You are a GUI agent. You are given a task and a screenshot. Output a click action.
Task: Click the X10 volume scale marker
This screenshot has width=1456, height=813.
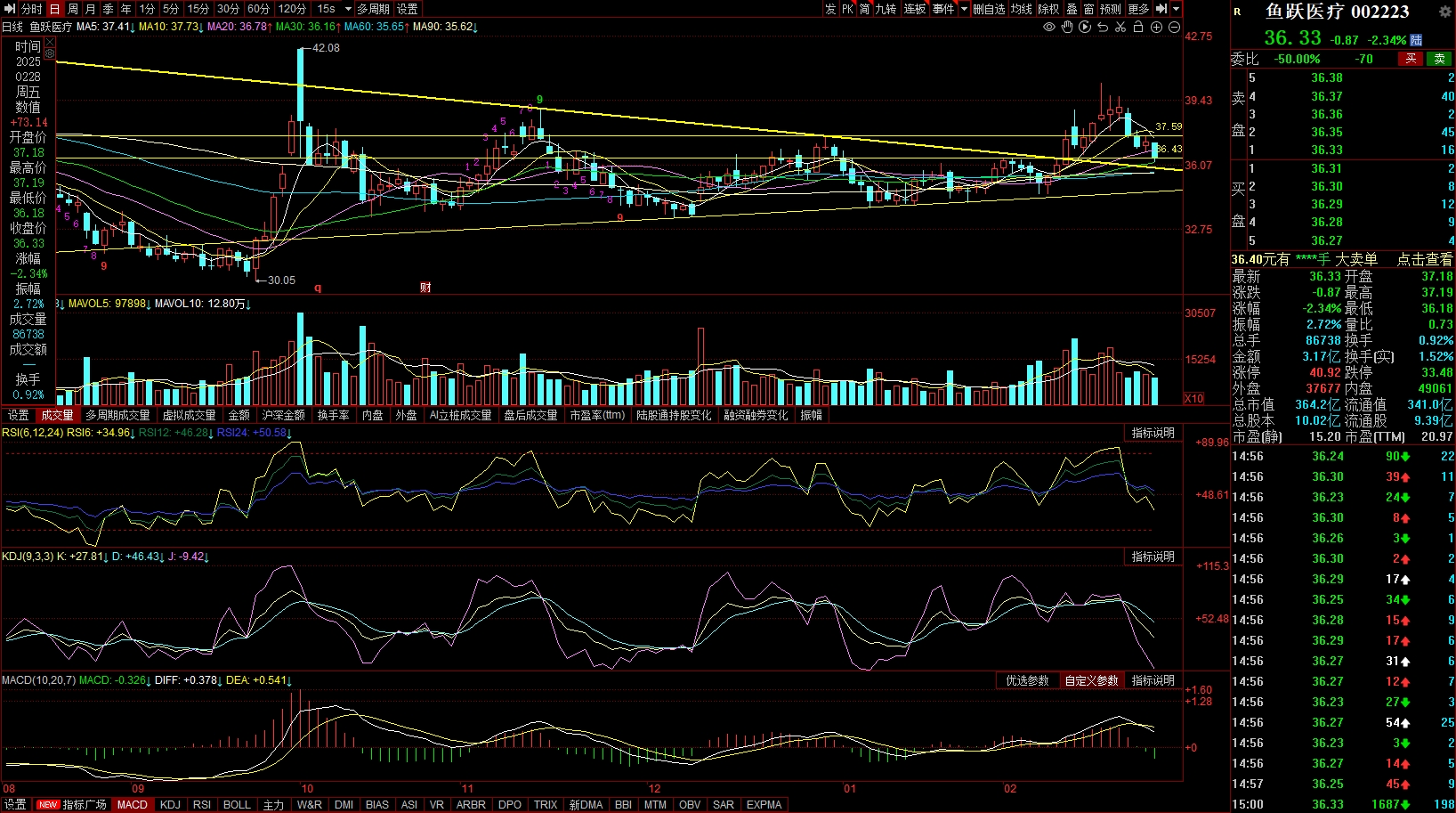(1193, 398)
